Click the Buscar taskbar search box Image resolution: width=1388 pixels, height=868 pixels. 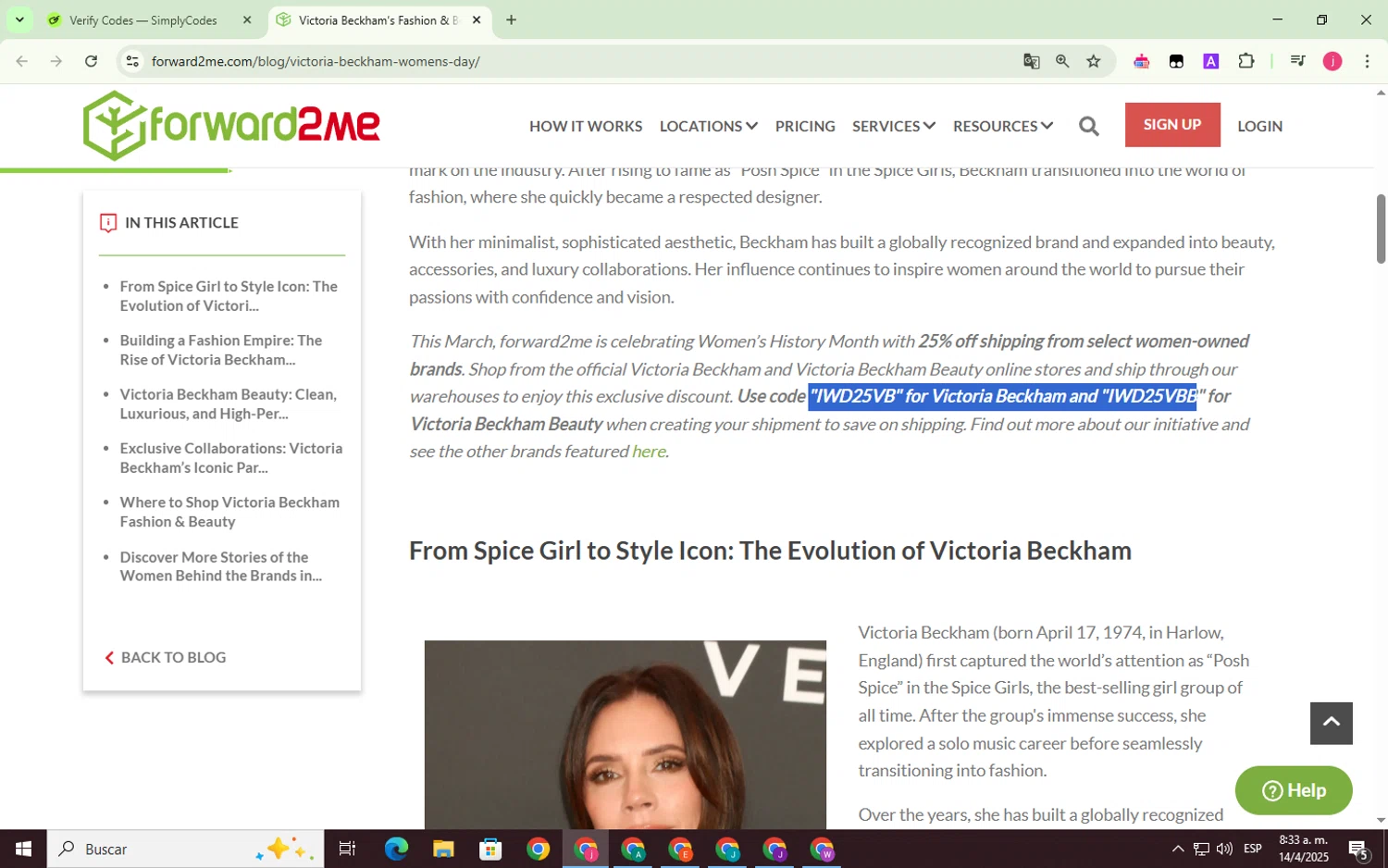click(x=185, y=849)
